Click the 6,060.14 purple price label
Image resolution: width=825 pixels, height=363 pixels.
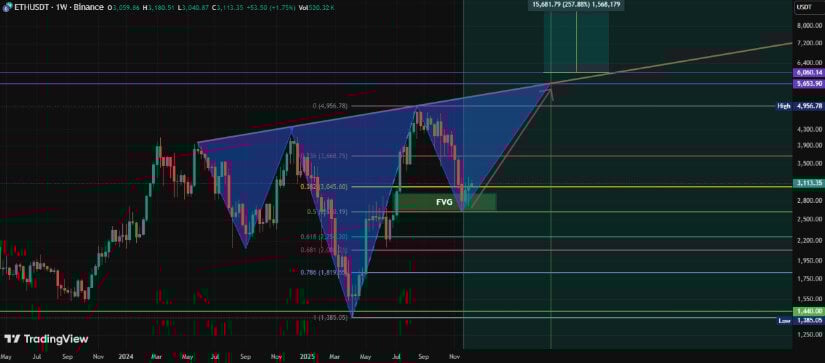[808, 73]
